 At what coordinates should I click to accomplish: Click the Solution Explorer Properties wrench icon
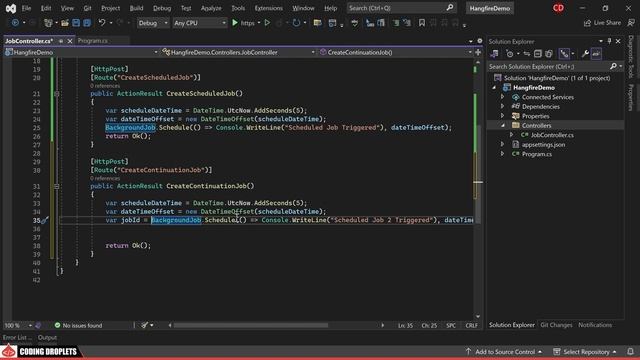[585, 54]
